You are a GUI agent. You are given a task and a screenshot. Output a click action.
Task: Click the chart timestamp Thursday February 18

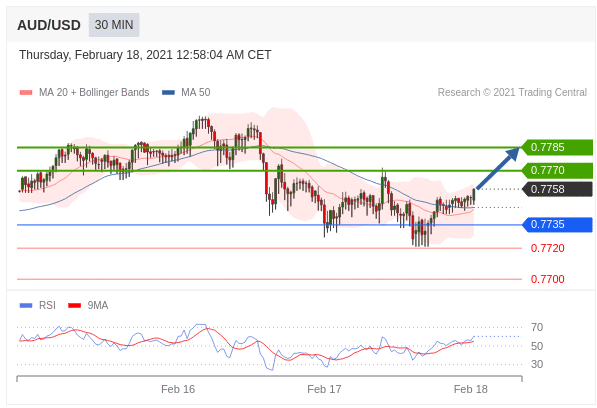(x=145, y=55)
